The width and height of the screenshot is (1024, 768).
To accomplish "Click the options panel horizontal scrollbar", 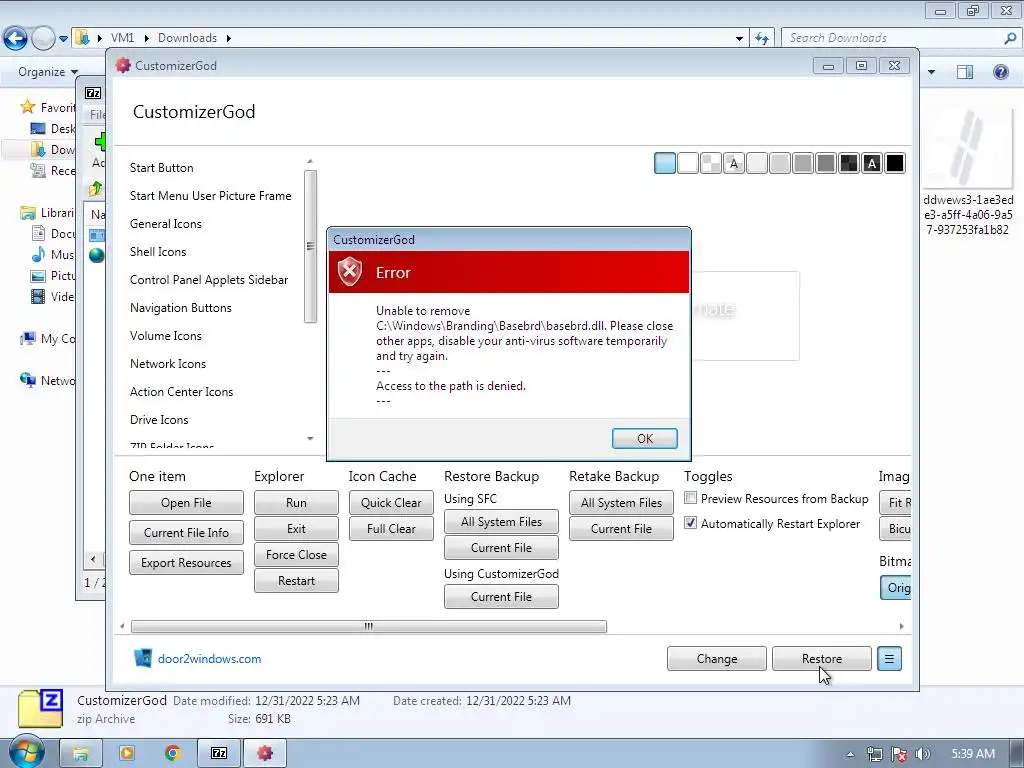I will click(x=368, y=626).
